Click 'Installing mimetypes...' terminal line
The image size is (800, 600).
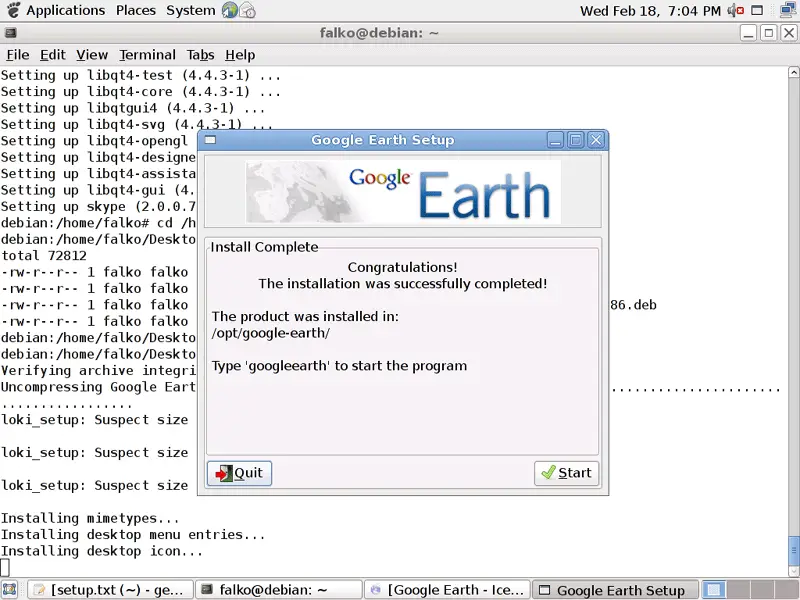click(x=90, y=518)
